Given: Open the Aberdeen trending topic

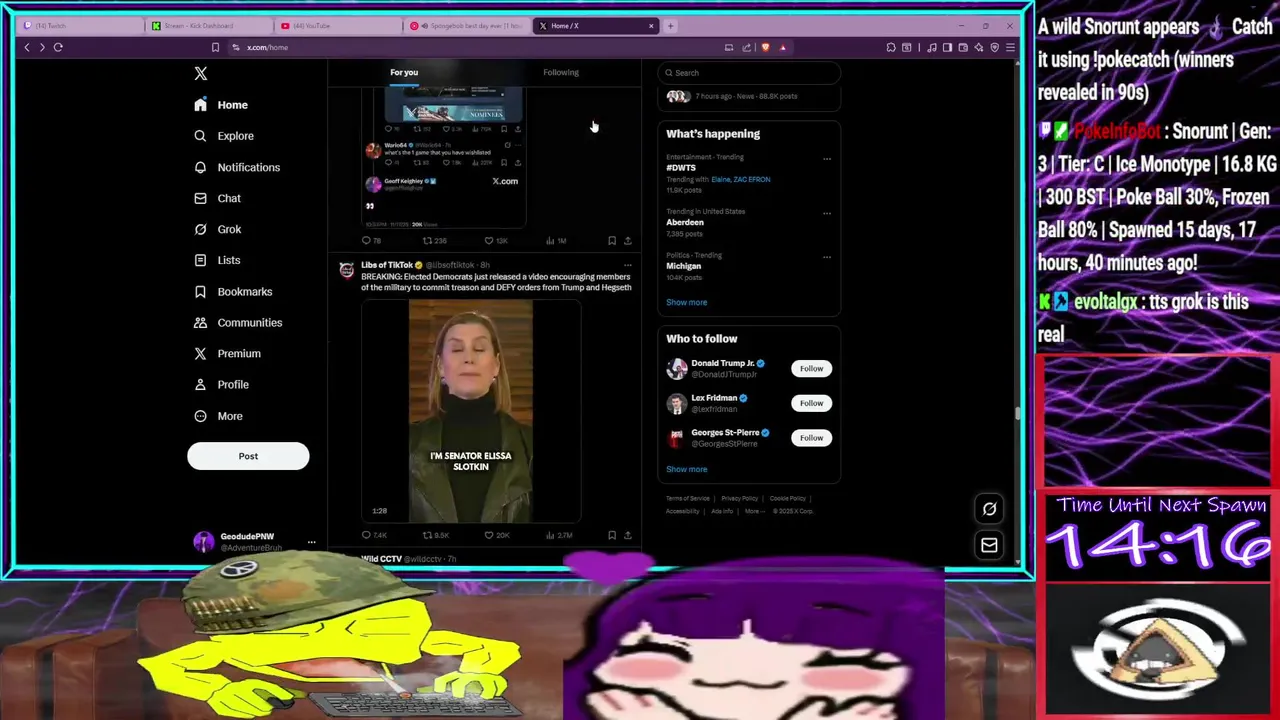Looking at the screenshot, I should coord(685,222).
